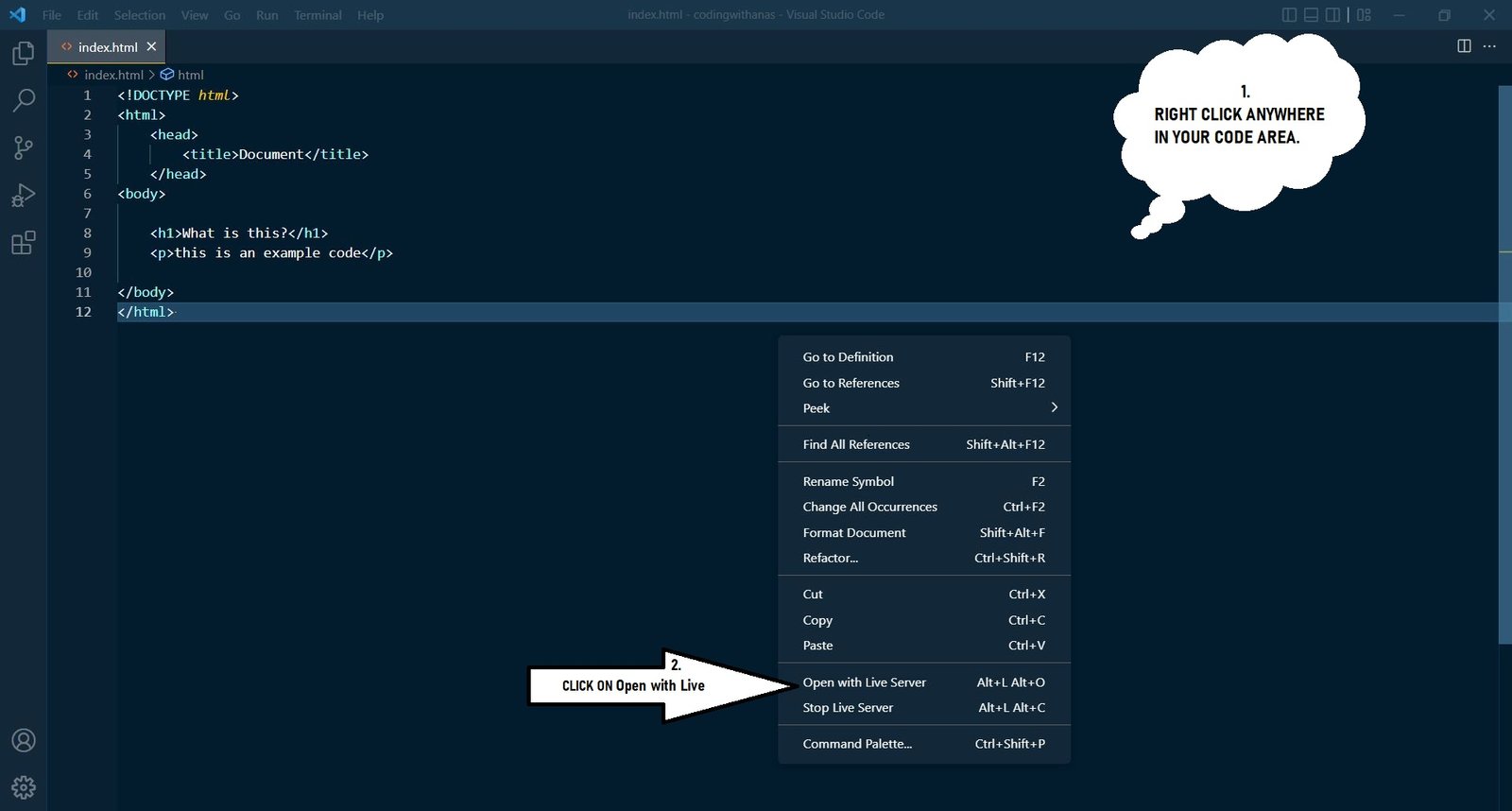Choose Change All Occurrences
The image size is (1512, 811).
click(924, 507)
